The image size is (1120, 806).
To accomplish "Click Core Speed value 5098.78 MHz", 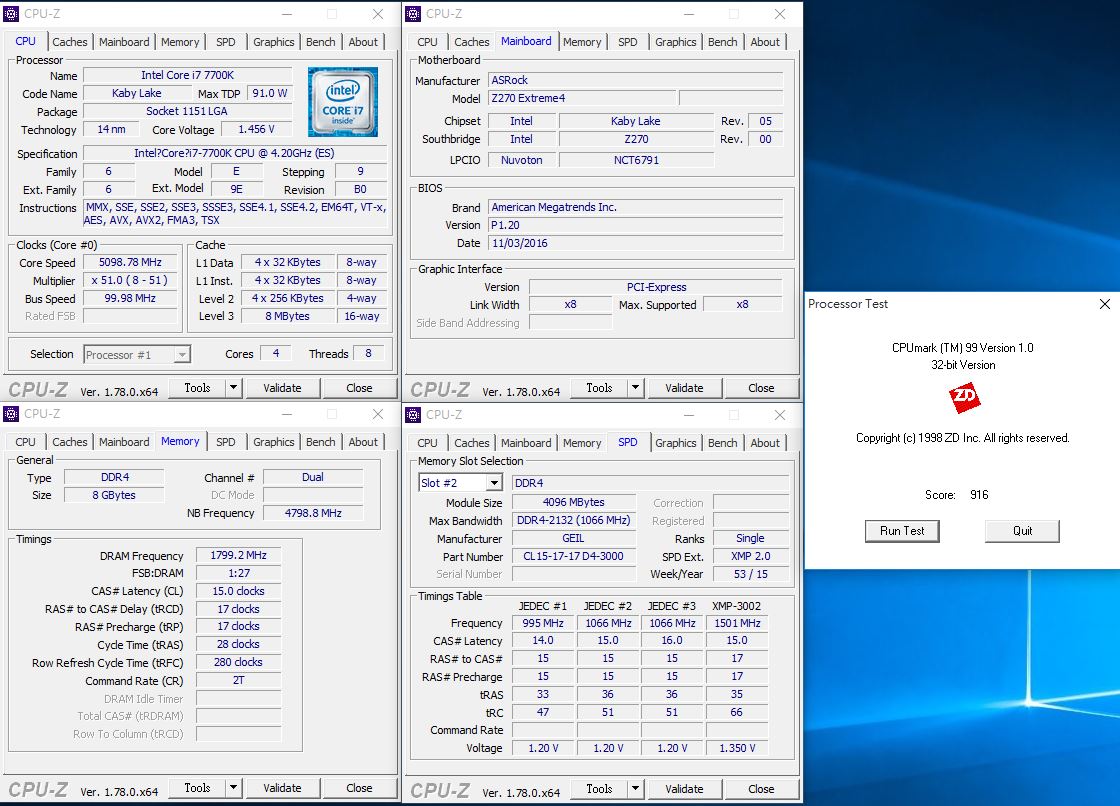I will (x=130, y=262).
